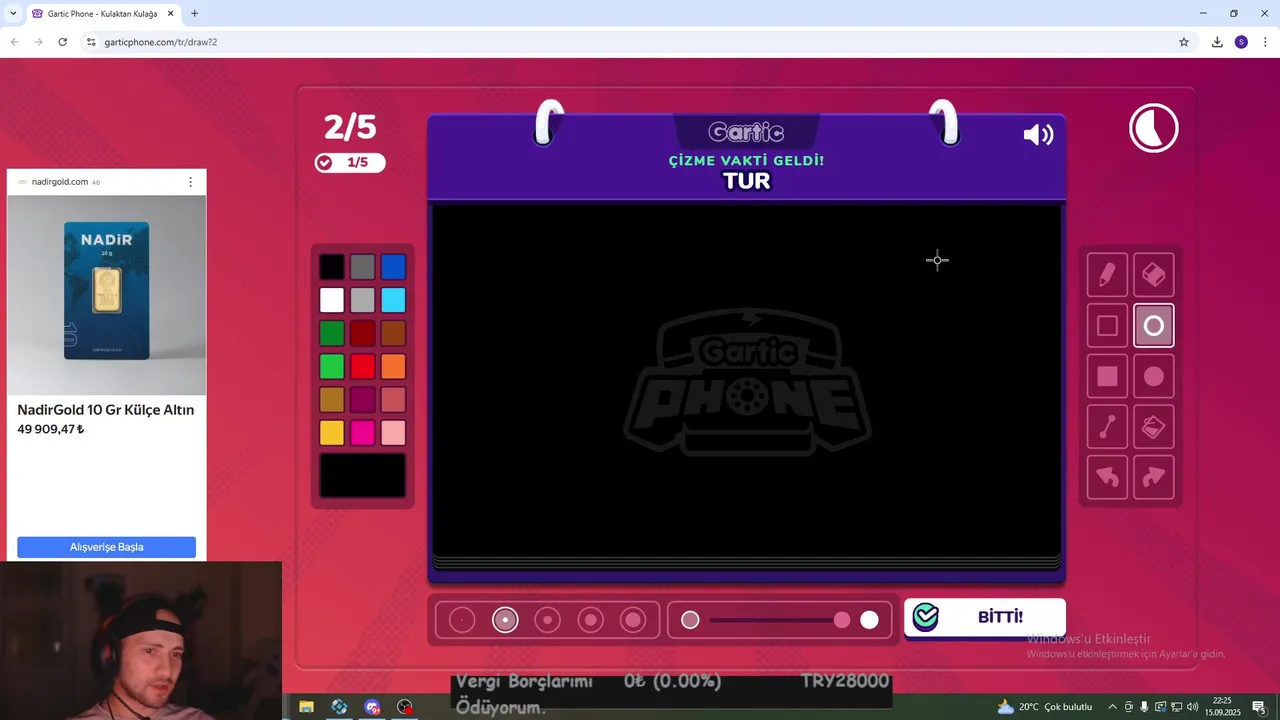1280x720 pixels.
Task: Click the BİTTİ! done button
Action: [985, 617]
